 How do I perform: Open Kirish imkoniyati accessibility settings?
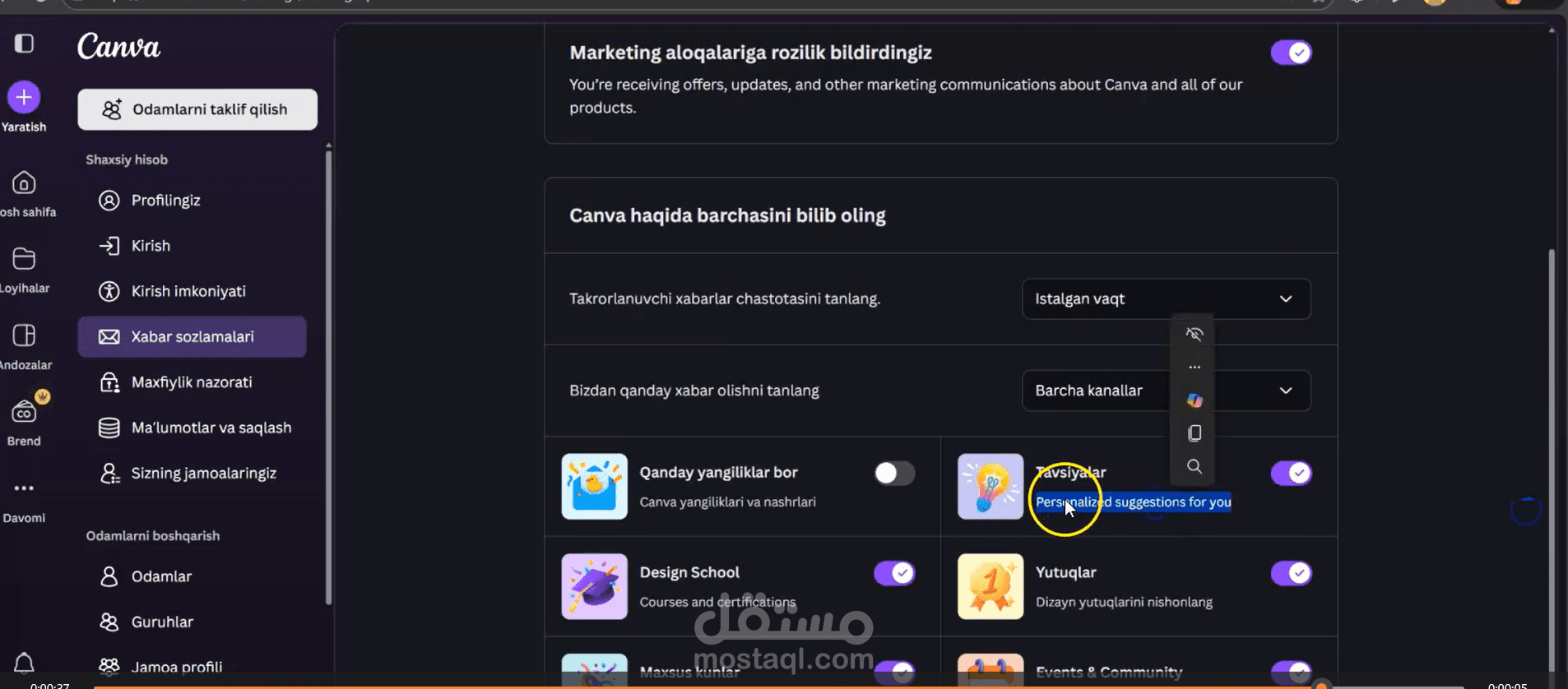click(192, 291)
